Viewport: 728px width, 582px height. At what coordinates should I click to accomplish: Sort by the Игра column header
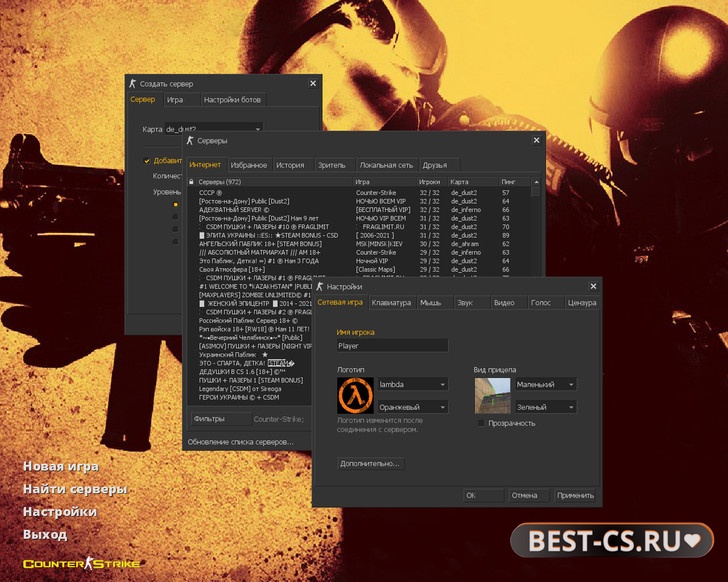(385, 182)
